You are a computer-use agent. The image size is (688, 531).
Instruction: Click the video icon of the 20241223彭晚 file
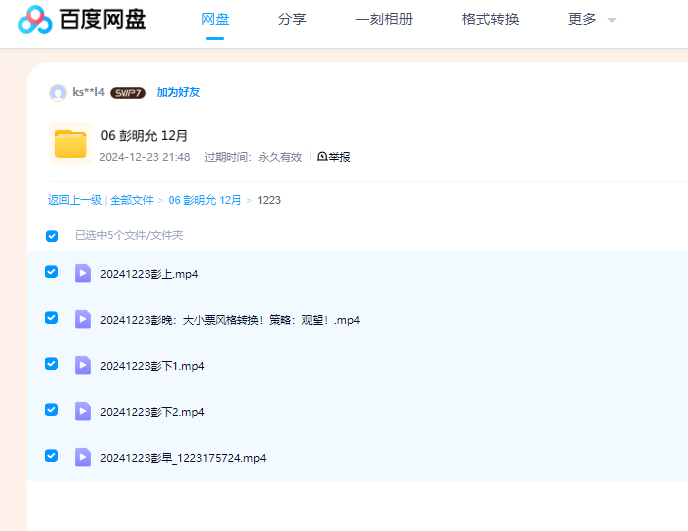83,319
